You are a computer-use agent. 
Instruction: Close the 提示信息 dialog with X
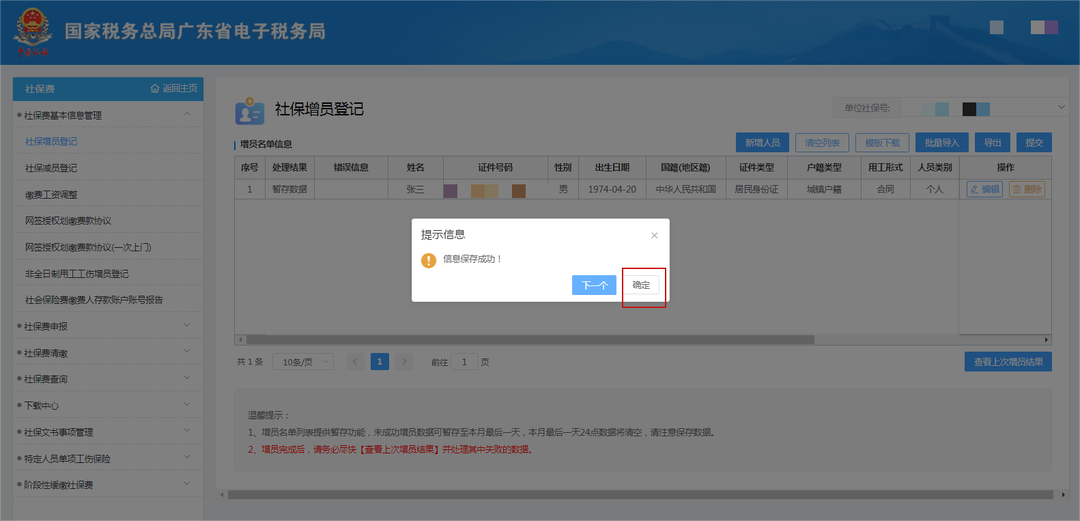point(654,235)
